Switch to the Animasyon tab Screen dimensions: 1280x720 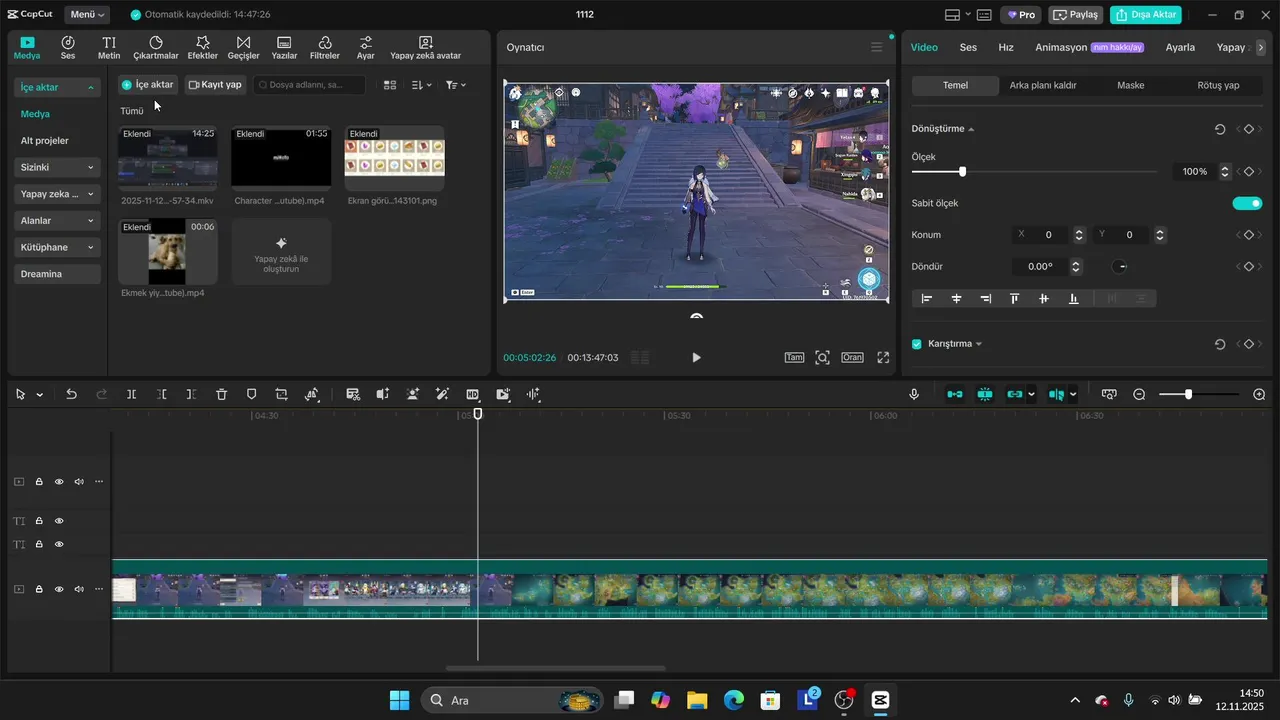pos(1061,47)
